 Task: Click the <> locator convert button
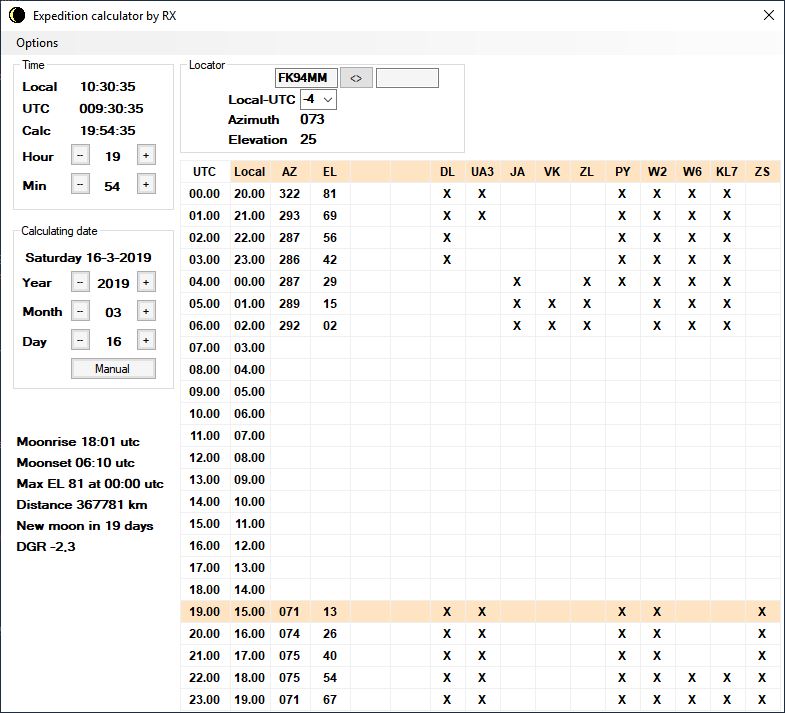pos(355,78)
